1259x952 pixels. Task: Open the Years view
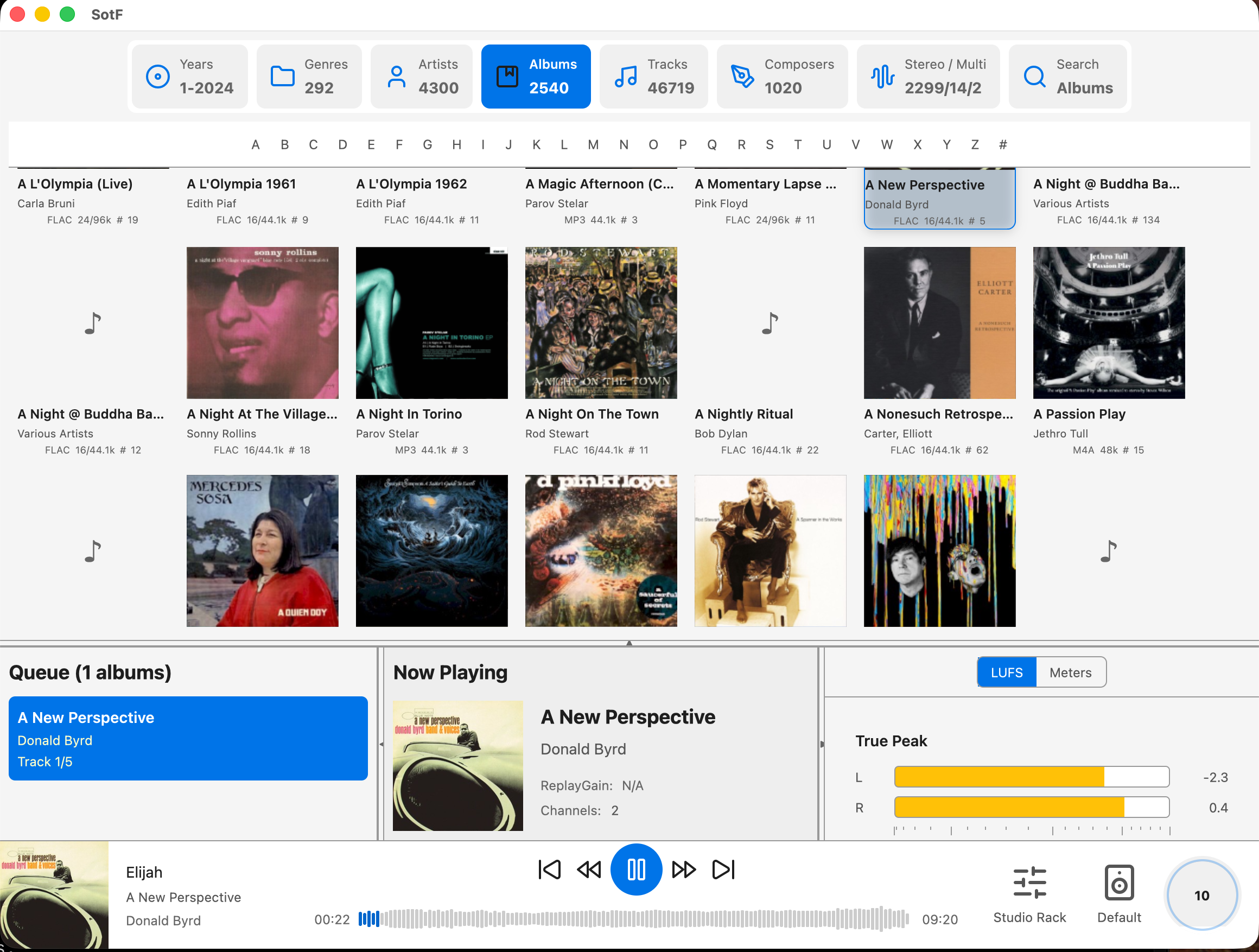[189, 76]
